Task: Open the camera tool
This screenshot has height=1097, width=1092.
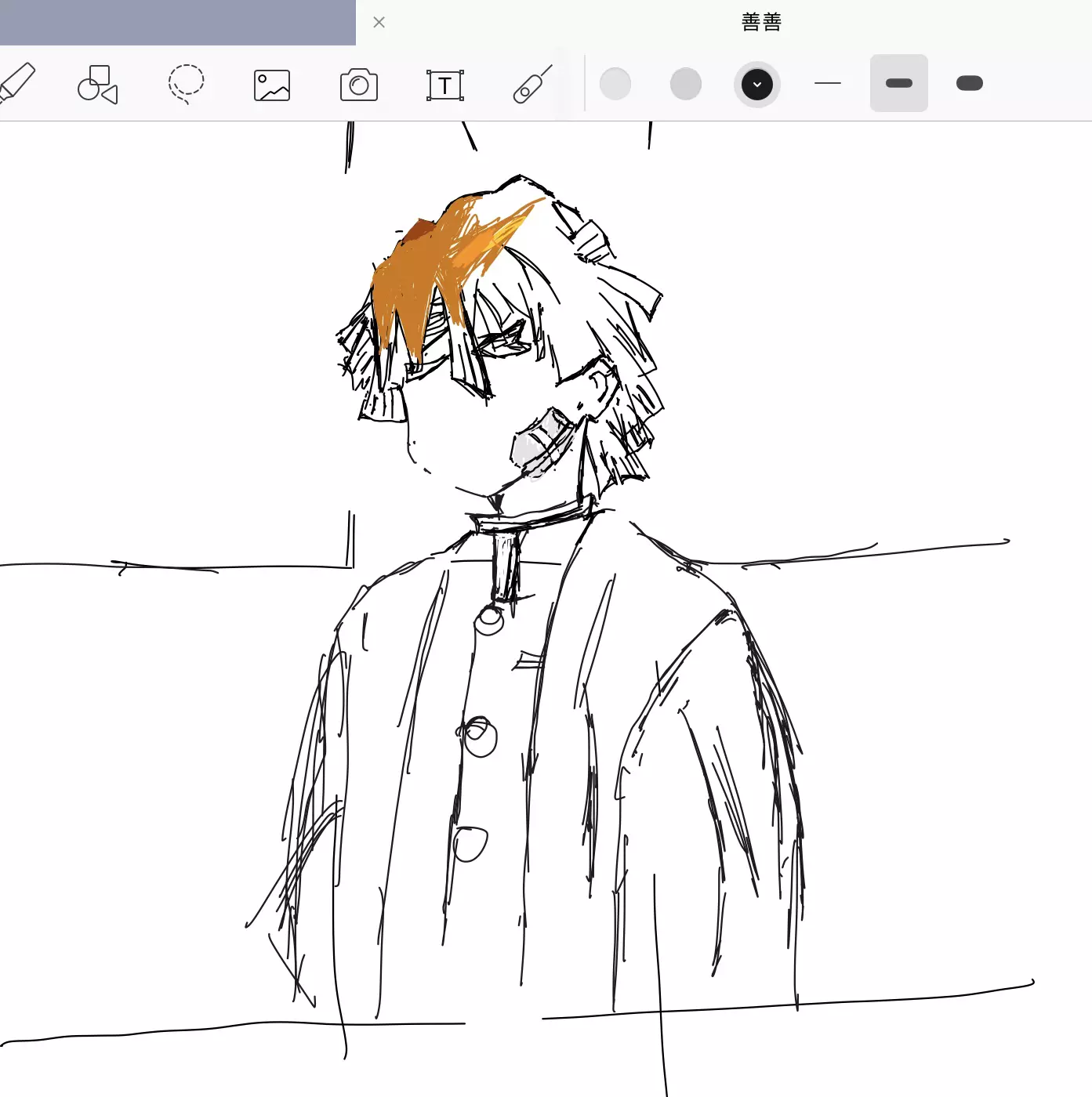Action: pos(359,85)
